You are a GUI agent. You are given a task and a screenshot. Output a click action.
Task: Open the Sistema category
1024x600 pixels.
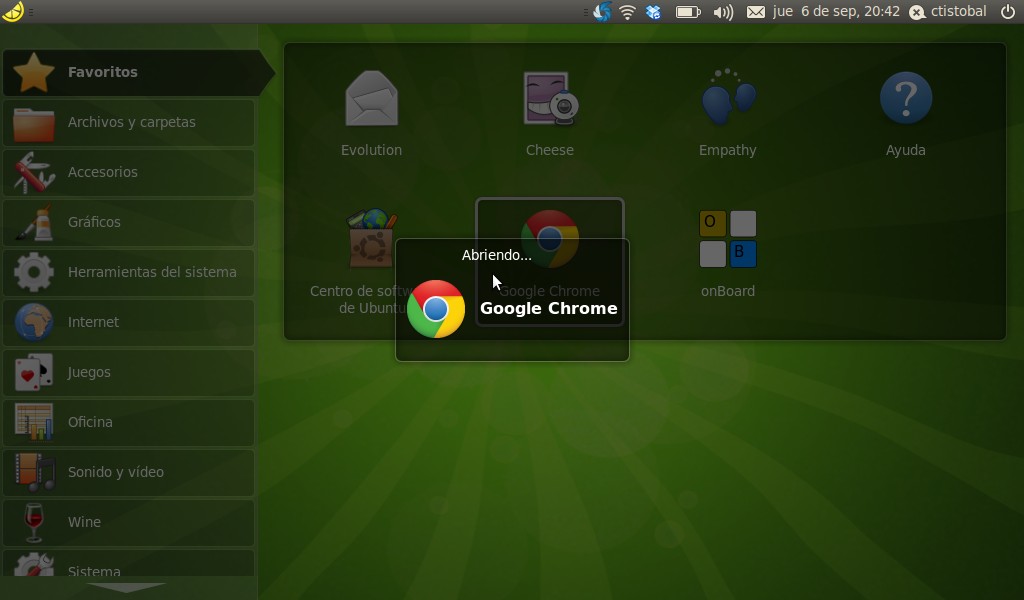click(x=129, y=563)
